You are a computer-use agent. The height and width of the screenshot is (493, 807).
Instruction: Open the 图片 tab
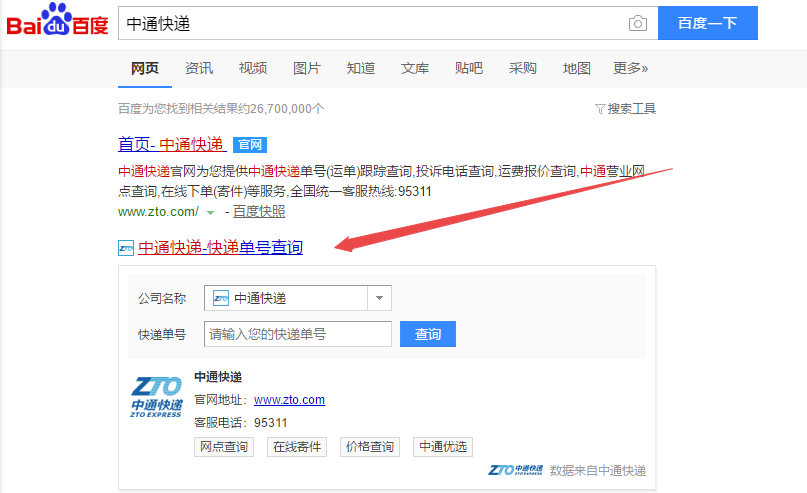(307, 68)
